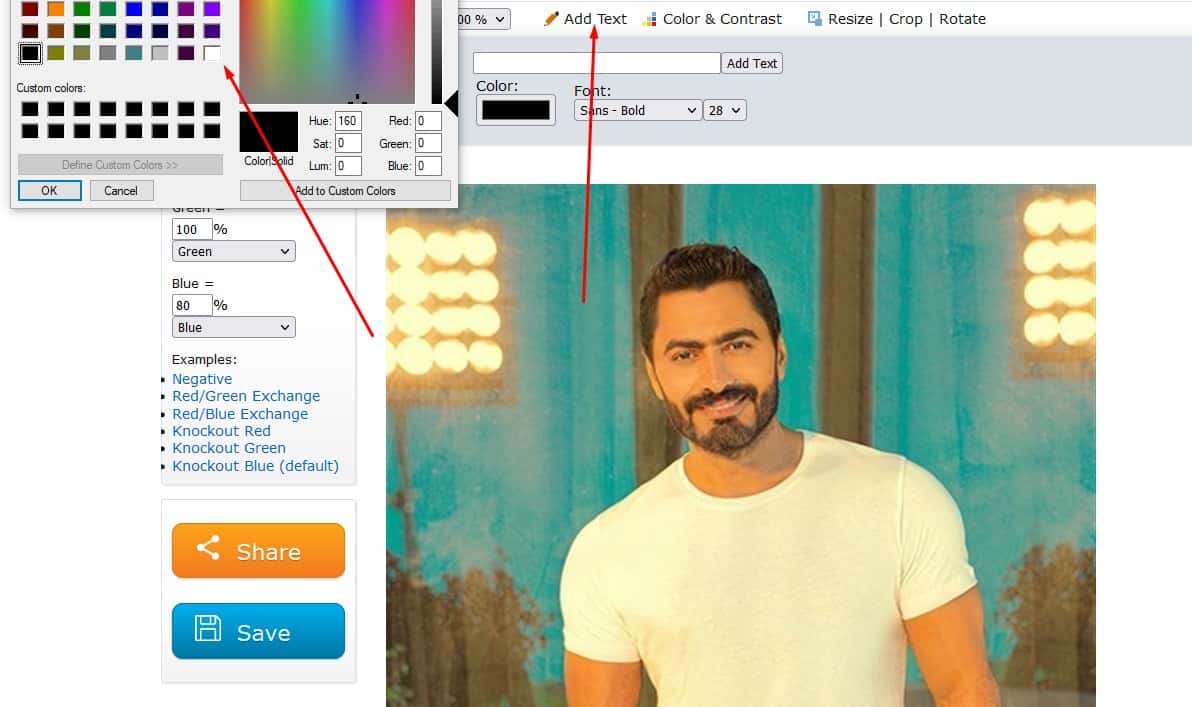Click the pencil icon beside Add Text
The image size is (1192, 707).
[x=551, y=19]
